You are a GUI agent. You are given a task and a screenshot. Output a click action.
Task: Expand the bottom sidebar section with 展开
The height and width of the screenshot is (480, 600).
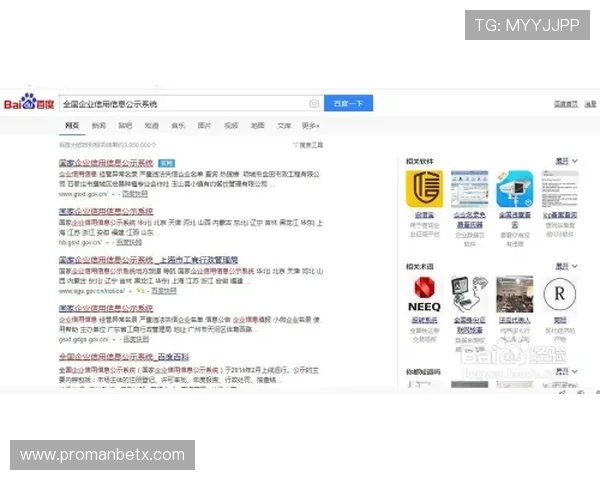click(566, 371)
